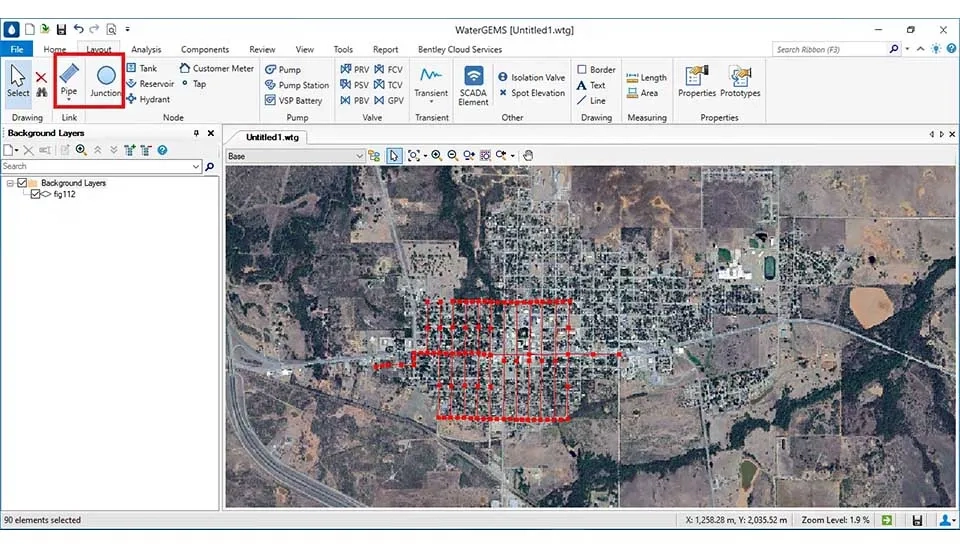Click the Search Ribbon input field
The image size is (960, 548).
coord(830,49)
